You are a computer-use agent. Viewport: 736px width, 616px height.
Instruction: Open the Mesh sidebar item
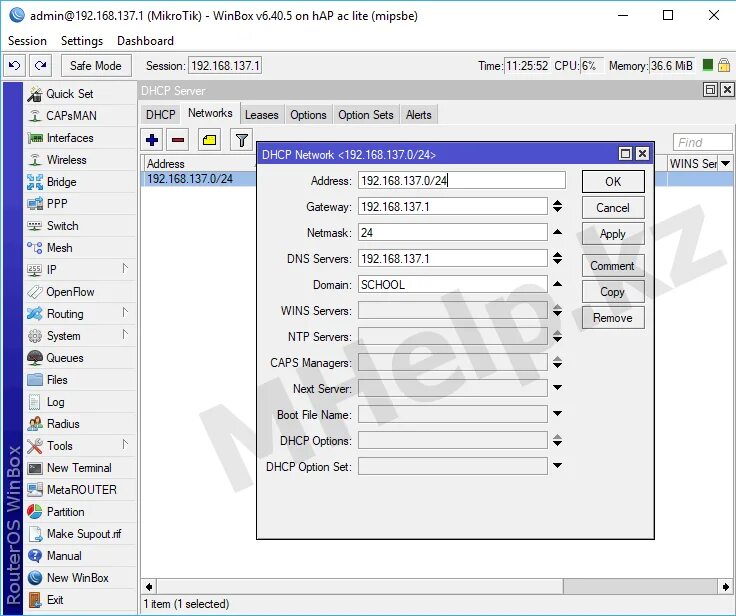(60, 247)
